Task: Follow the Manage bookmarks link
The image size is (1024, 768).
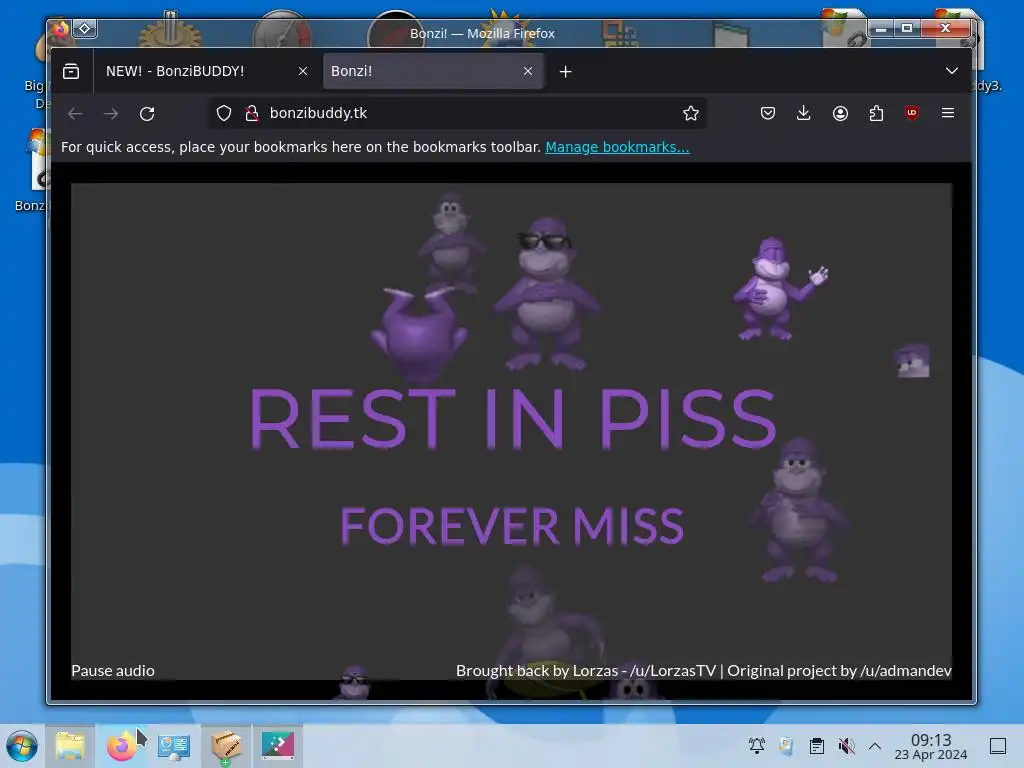Action: (617, 147)
